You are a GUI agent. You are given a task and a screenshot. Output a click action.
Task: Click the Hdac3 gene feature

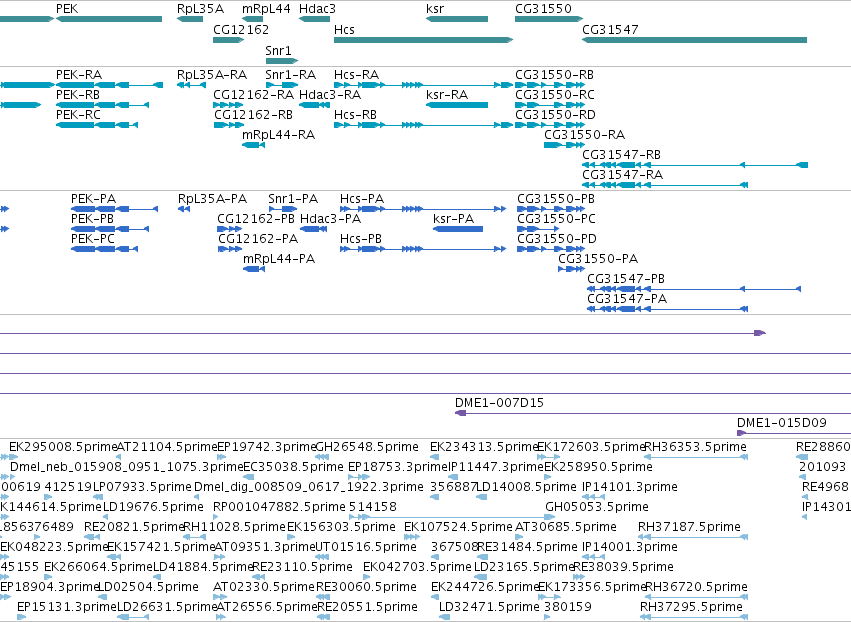coord(314,19)
